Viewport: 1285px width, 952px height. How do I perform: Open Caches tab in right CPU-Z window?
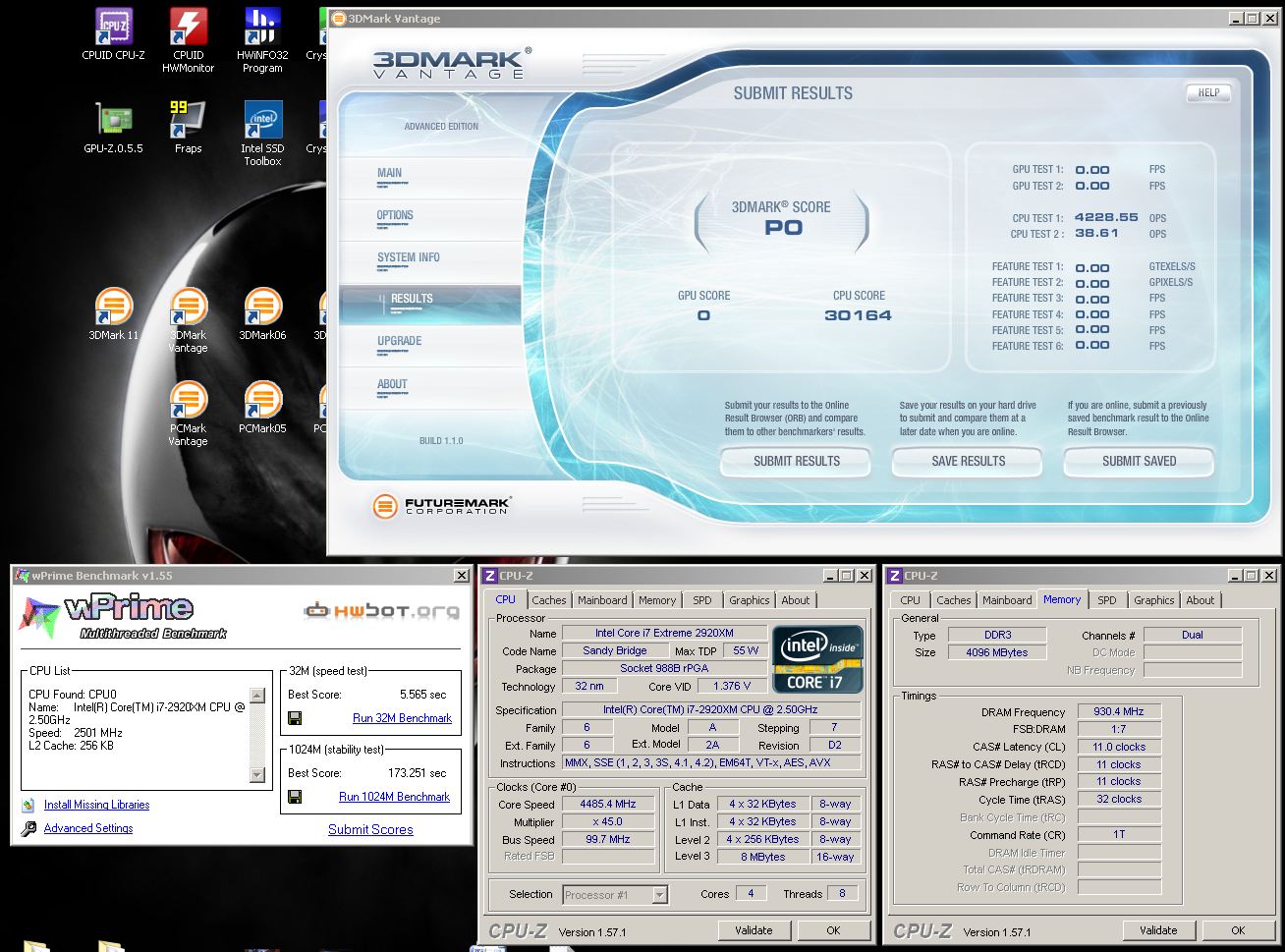pyautogui.click(x=954, y=600)
